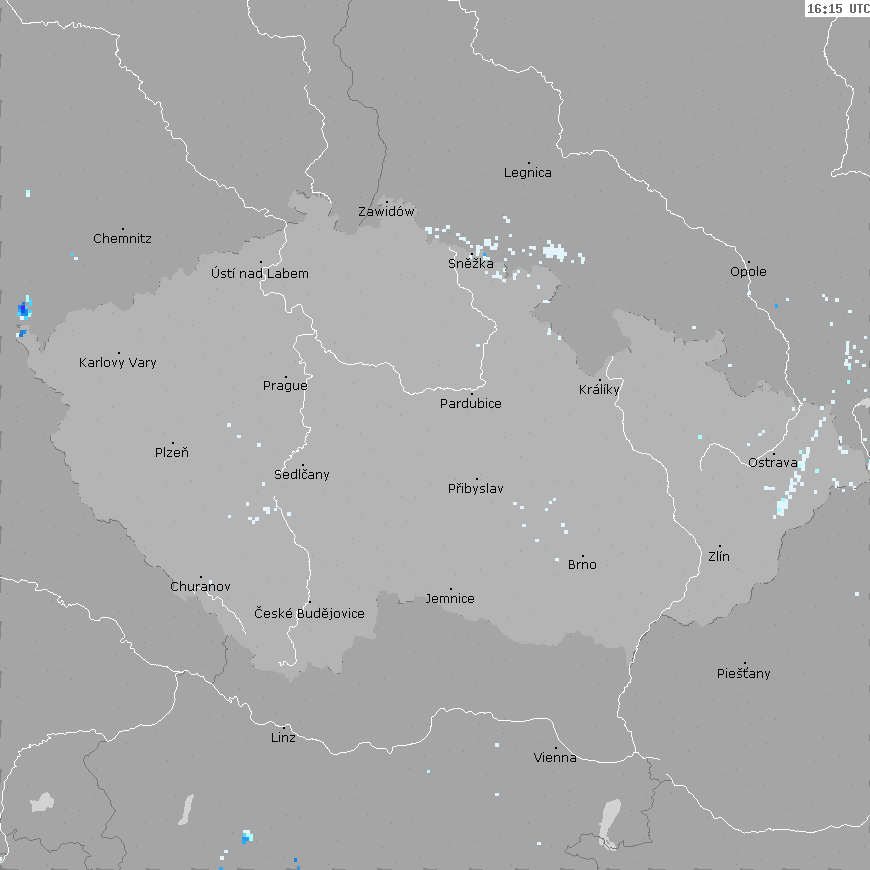Select the Linz city label

point(283,737)
